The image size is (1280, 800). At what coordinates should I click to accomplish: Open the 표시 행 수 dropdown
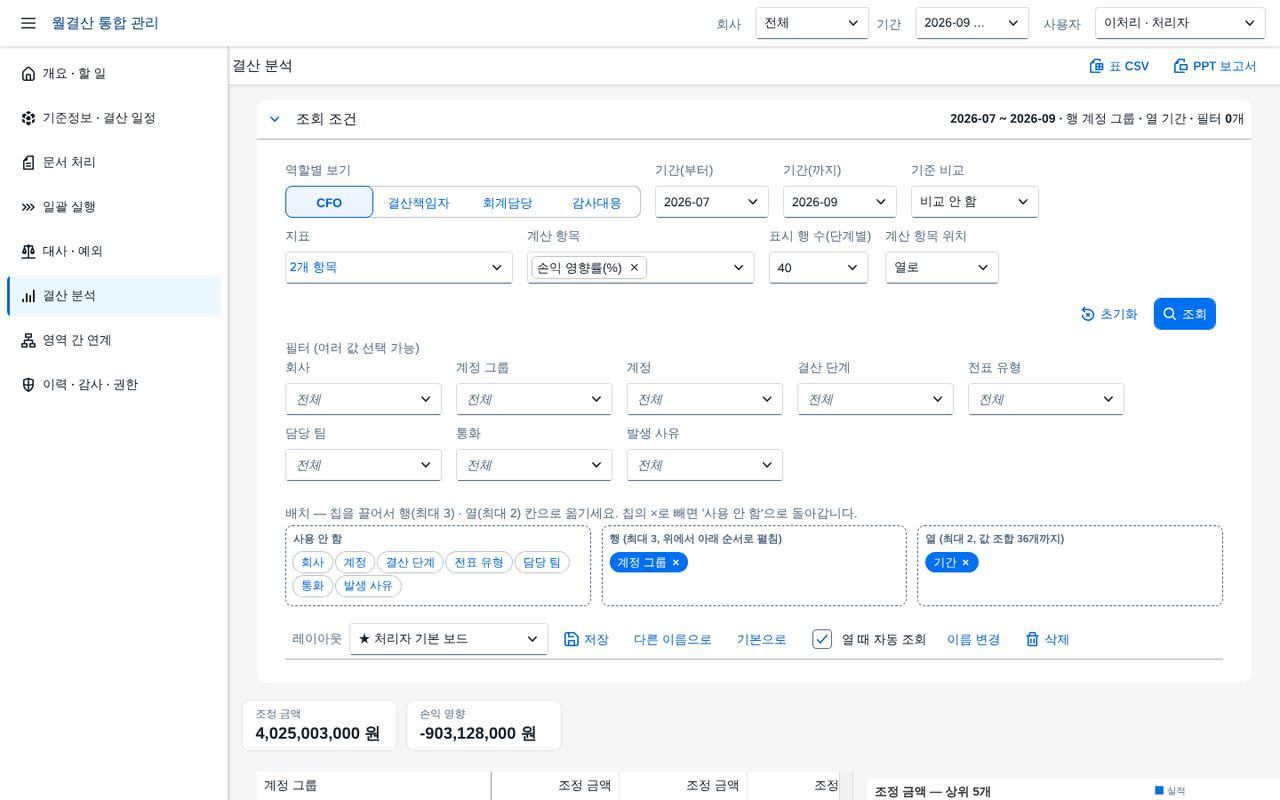click(x=818, y=267)
